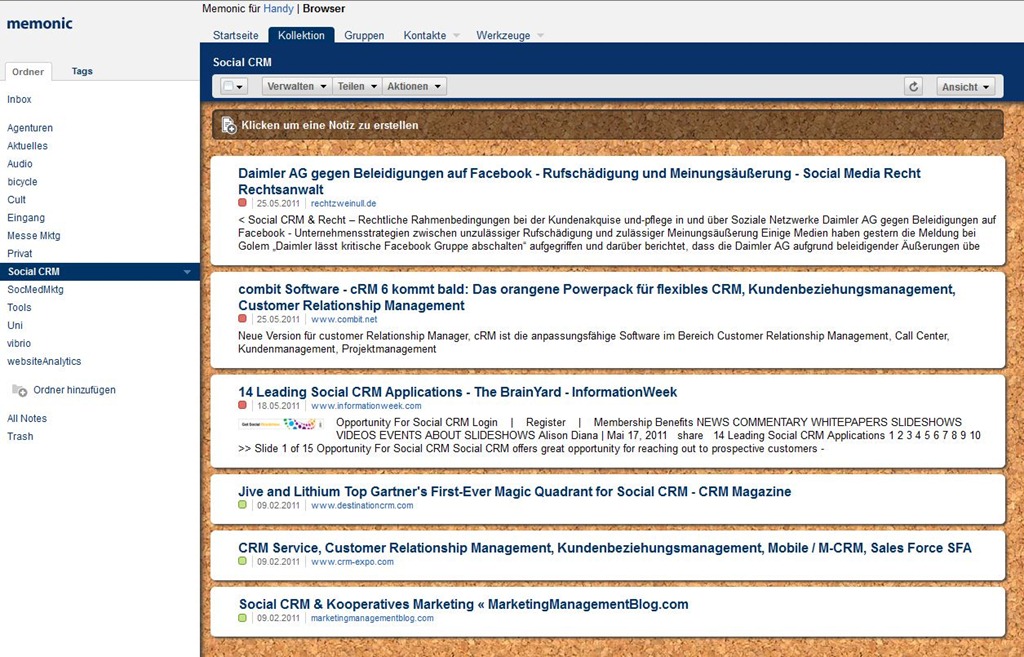Click the add folder icon in the sidebar

coord(19,390)
